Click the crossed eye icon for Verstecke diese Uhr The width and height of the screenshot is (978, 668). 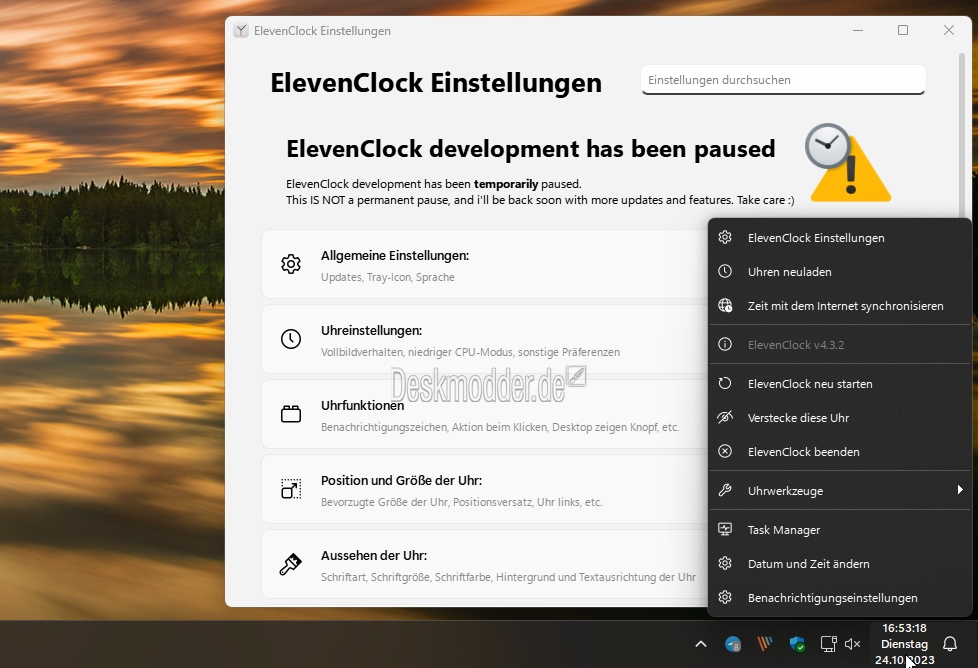[x=725, y=417]
